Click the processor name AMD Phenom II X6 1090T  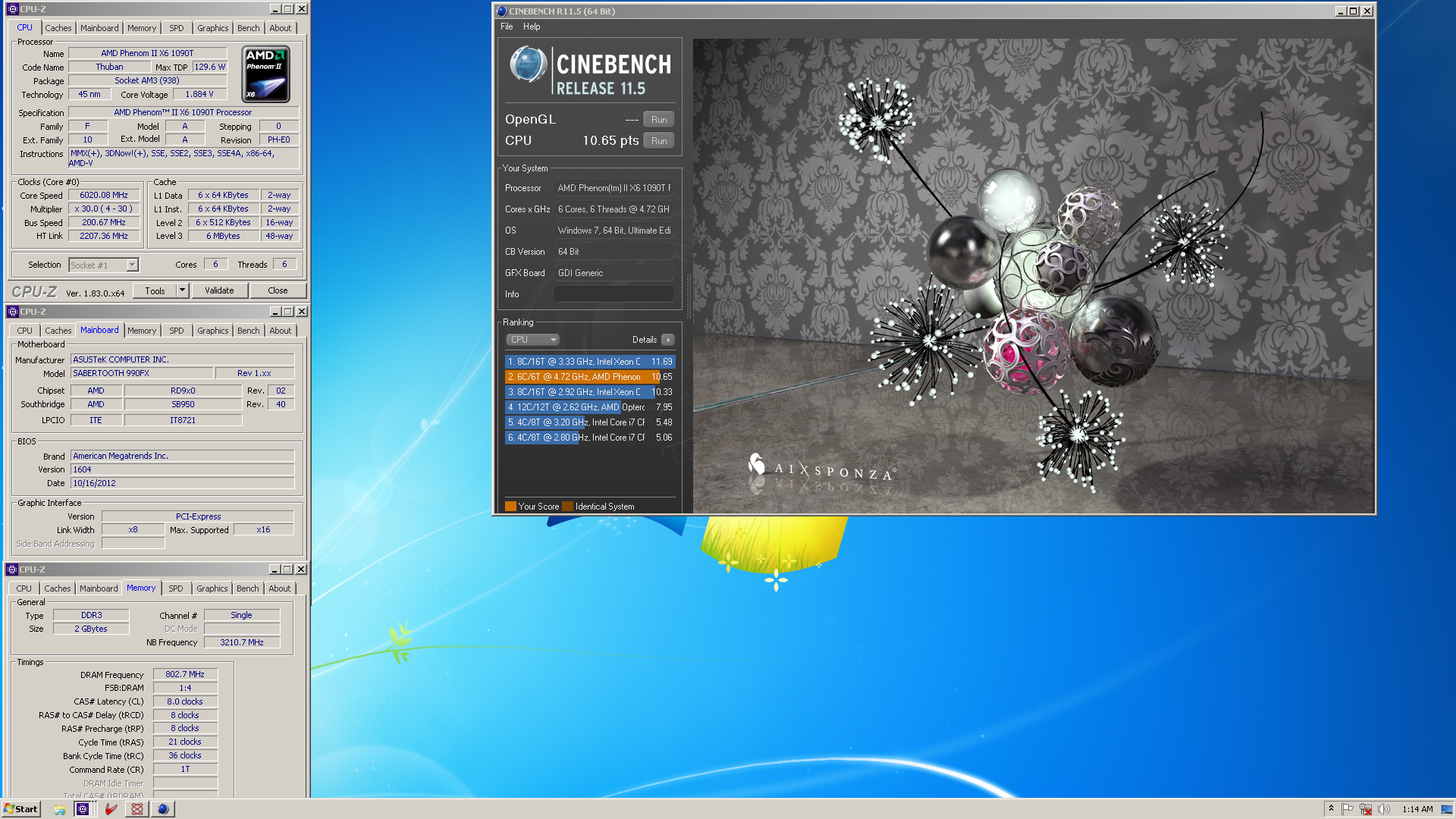147,53
